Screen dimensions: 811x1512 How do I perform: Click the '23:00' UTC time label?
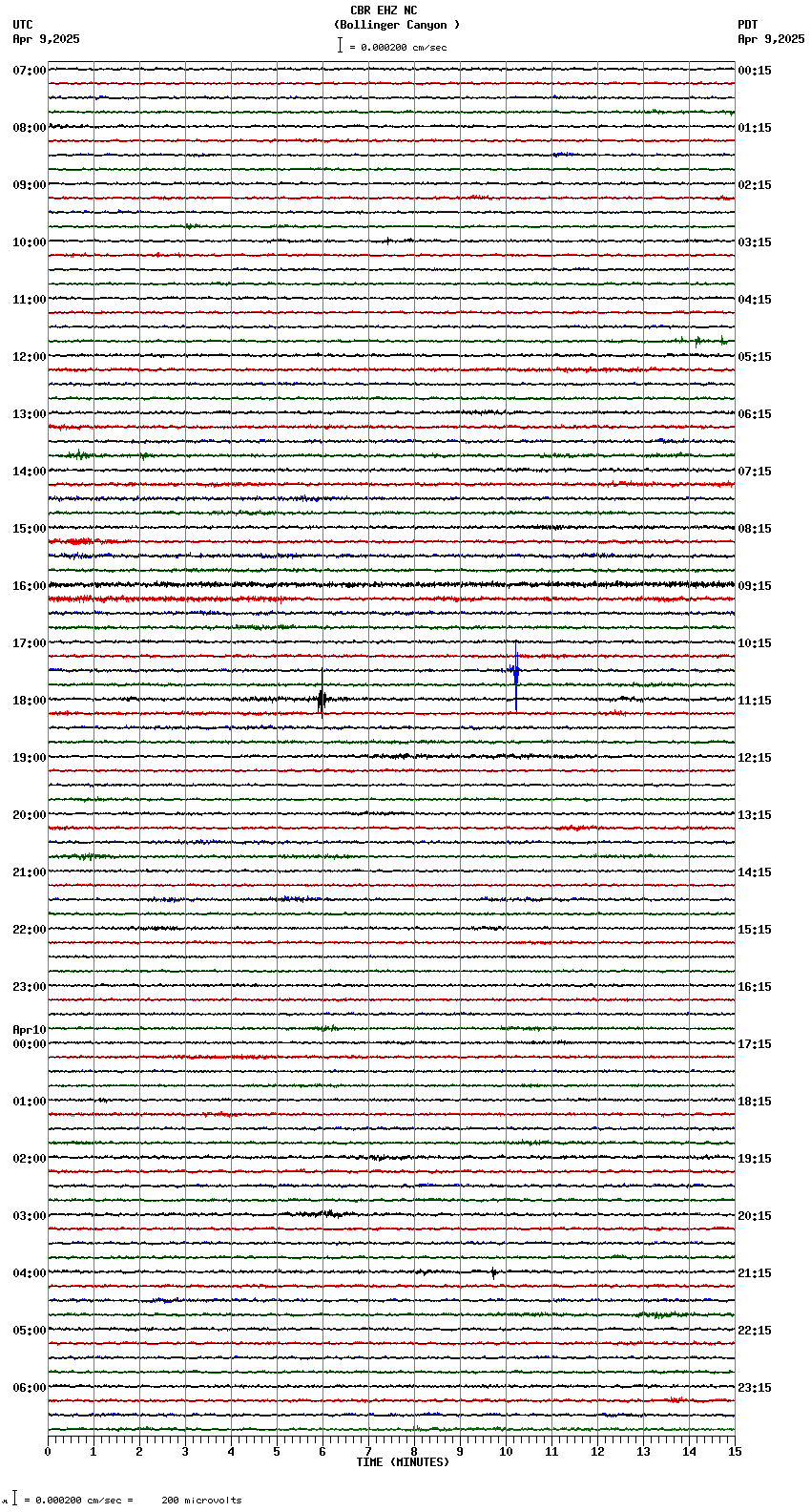pyautogui.click(x=30, y=987)
